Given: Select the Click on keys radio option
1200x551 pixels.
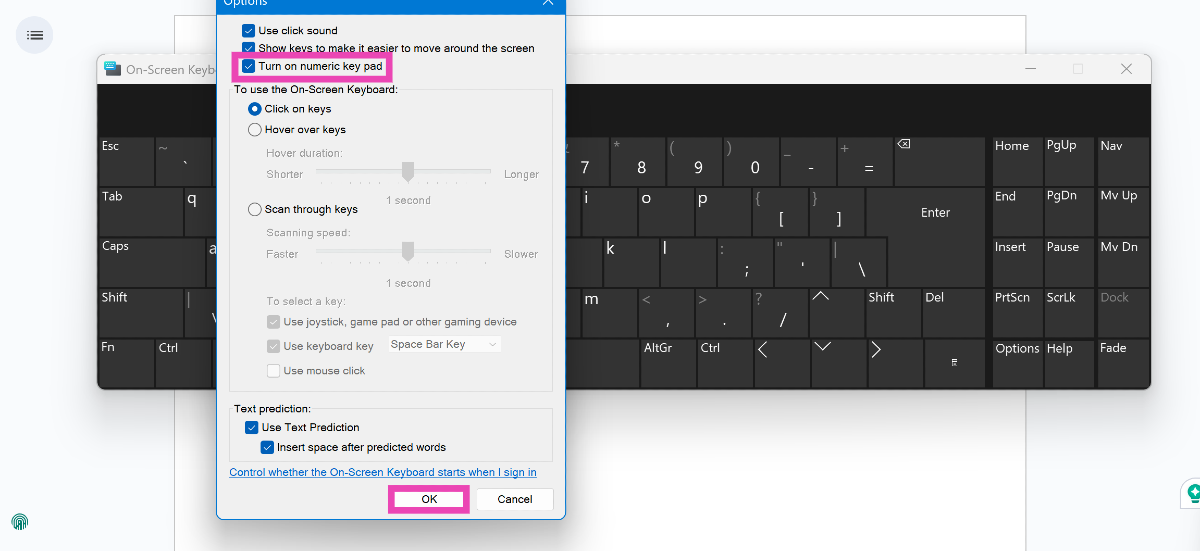Looking at the screenshot, I should (254, 109).
